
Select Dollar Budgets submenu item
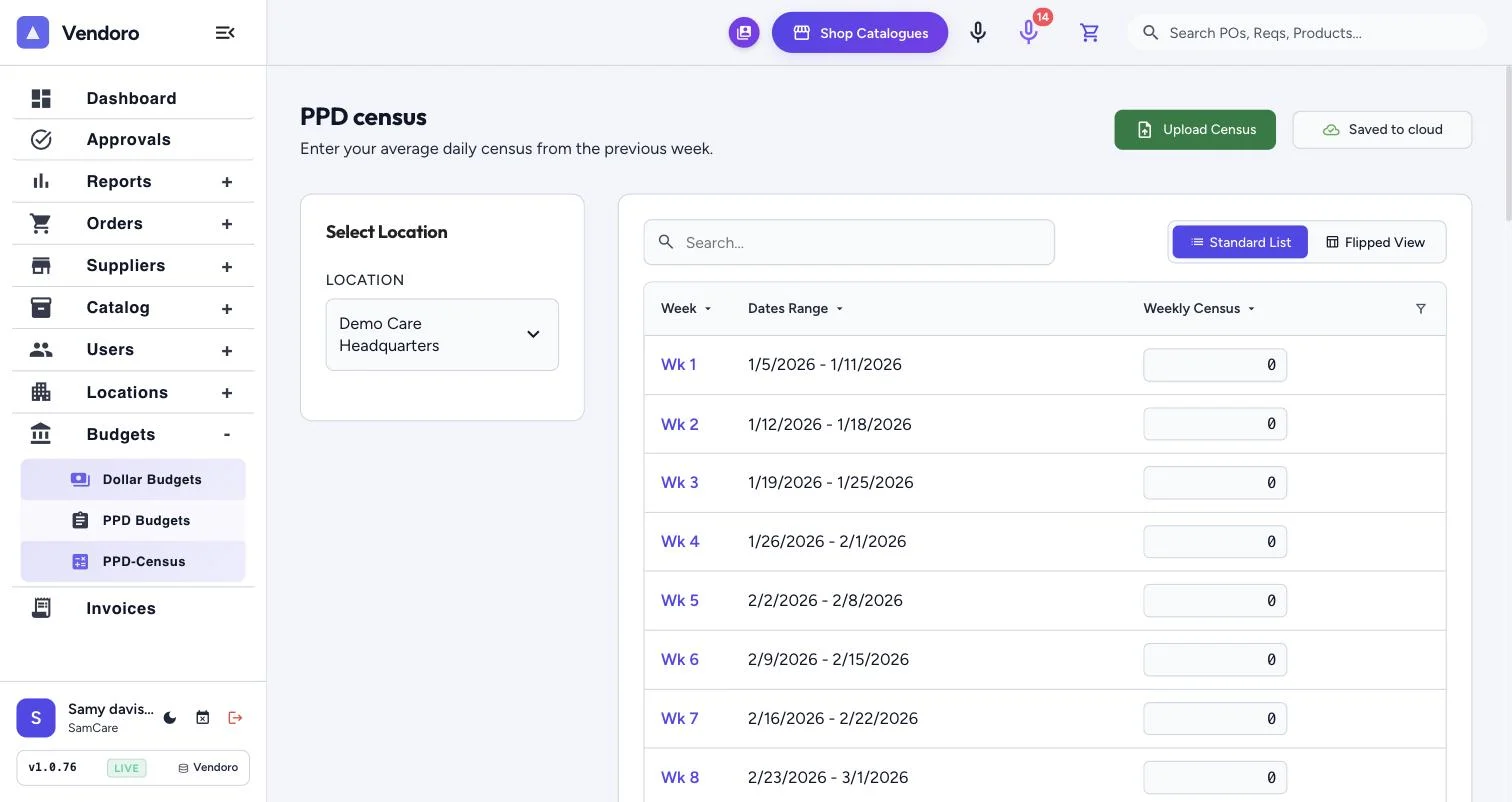click(x=133, y=480)
